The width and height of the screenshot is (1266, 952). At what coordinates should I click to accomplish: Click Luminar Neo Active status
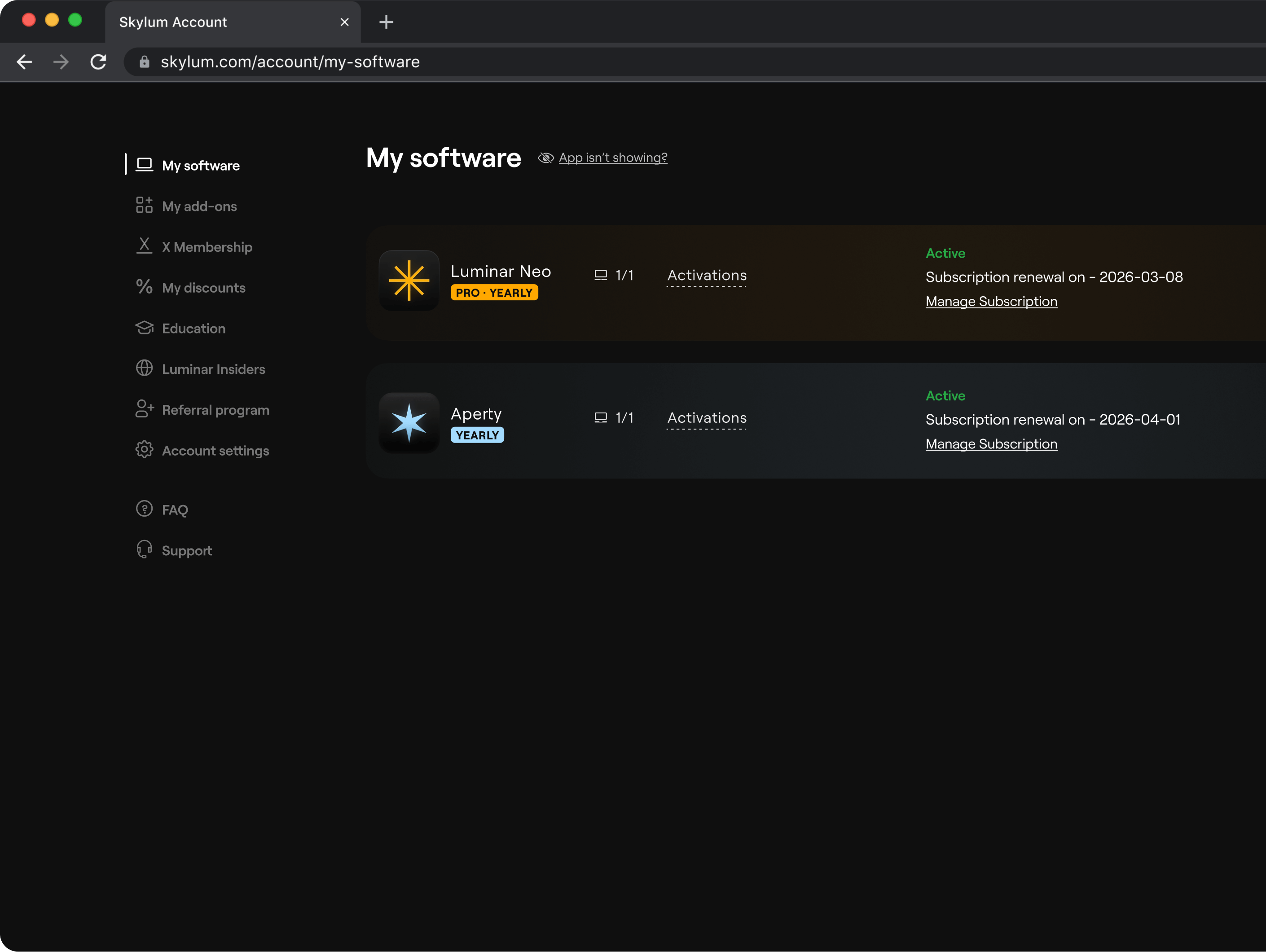click(x=945, y=253)
